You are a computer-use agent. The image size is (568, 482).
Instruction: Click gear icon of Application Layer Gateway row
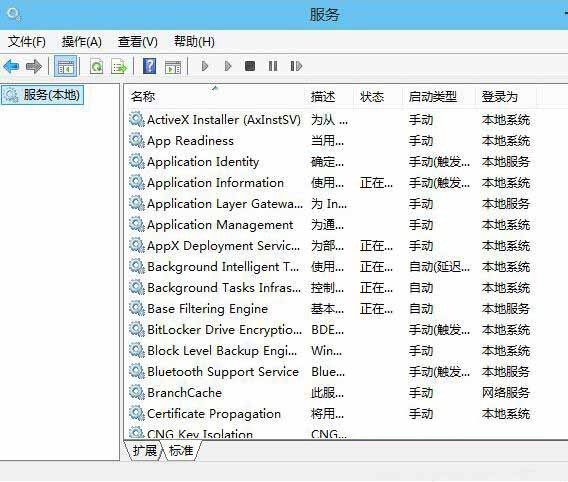click(137, 204)
